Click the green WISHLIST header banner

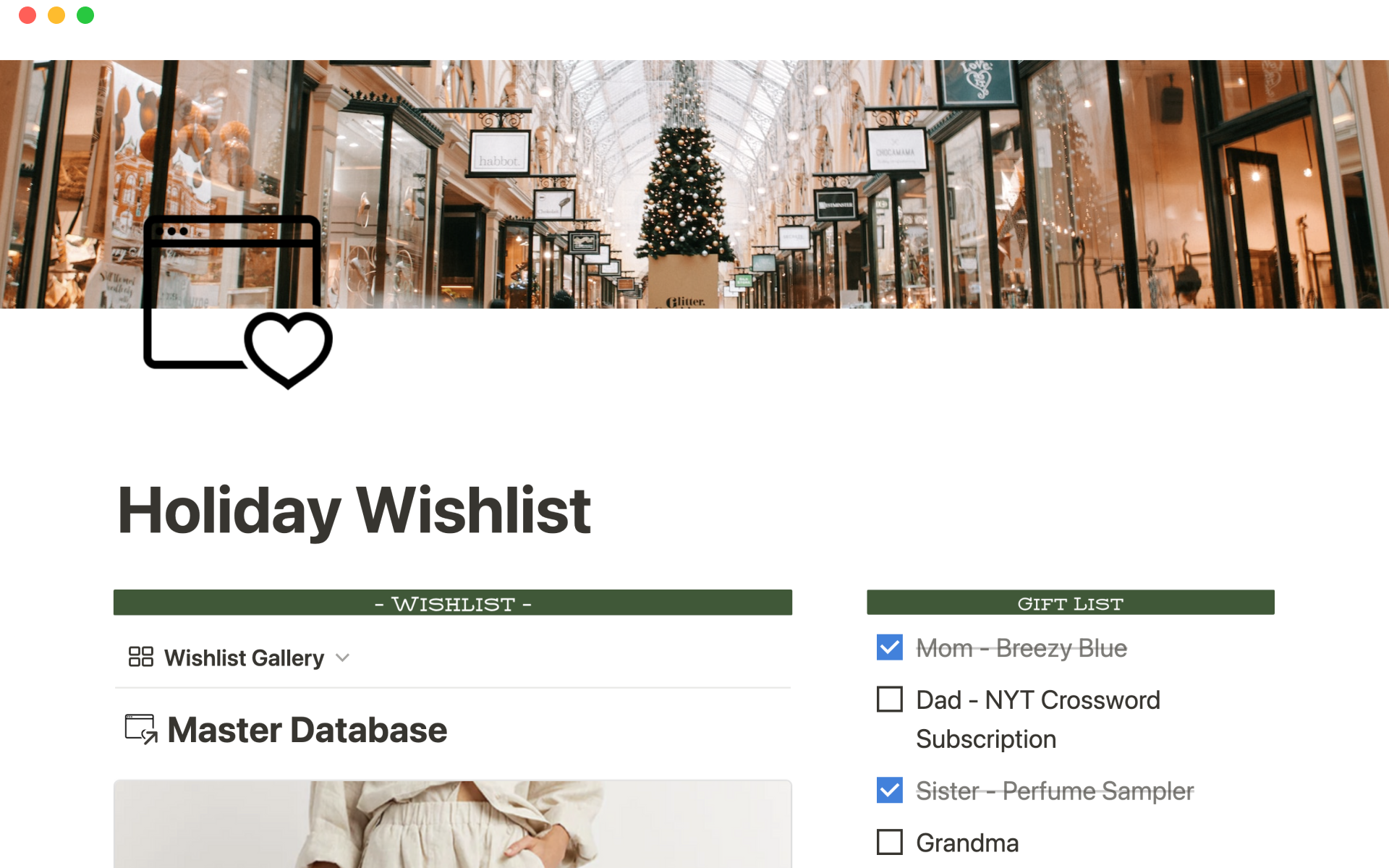pyautogui.click(x=453, y=603)
